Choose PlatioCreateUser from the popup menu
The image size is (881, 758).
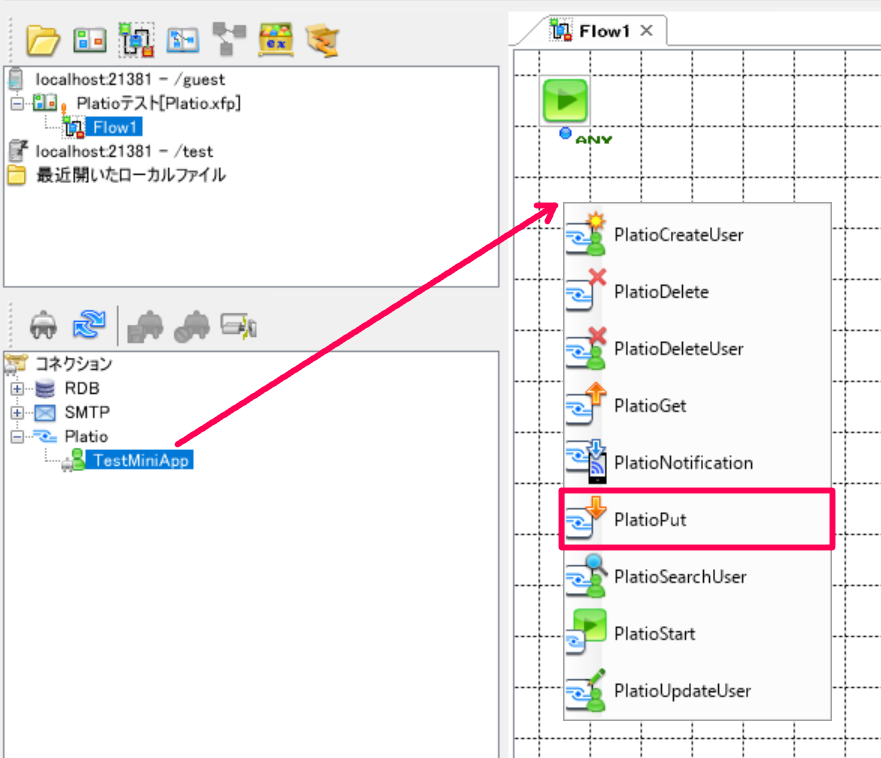pos(697,234)
